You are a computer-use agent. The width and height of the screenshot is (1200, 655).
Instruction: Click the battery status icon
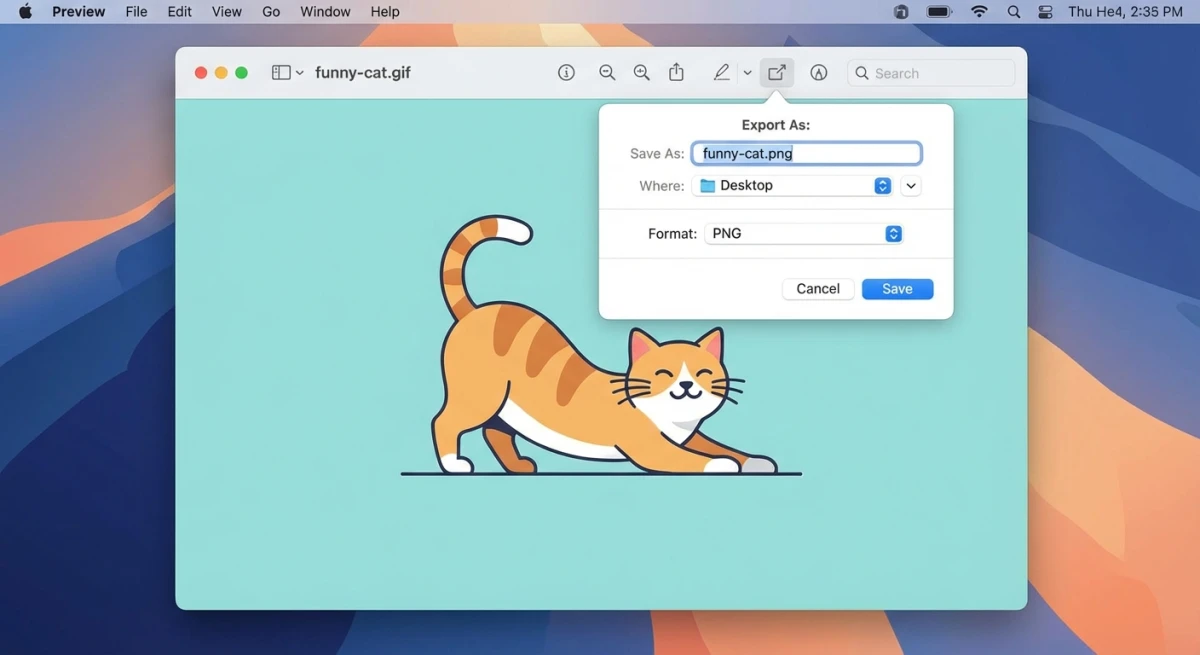click(x=939, y=12)
